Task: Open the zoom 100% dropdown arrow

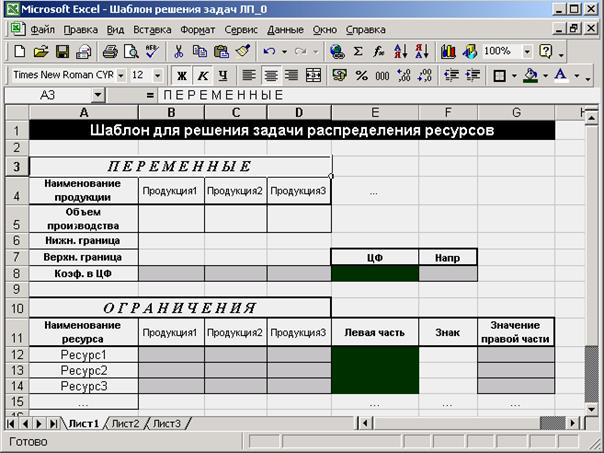Action: pos(527,51)
